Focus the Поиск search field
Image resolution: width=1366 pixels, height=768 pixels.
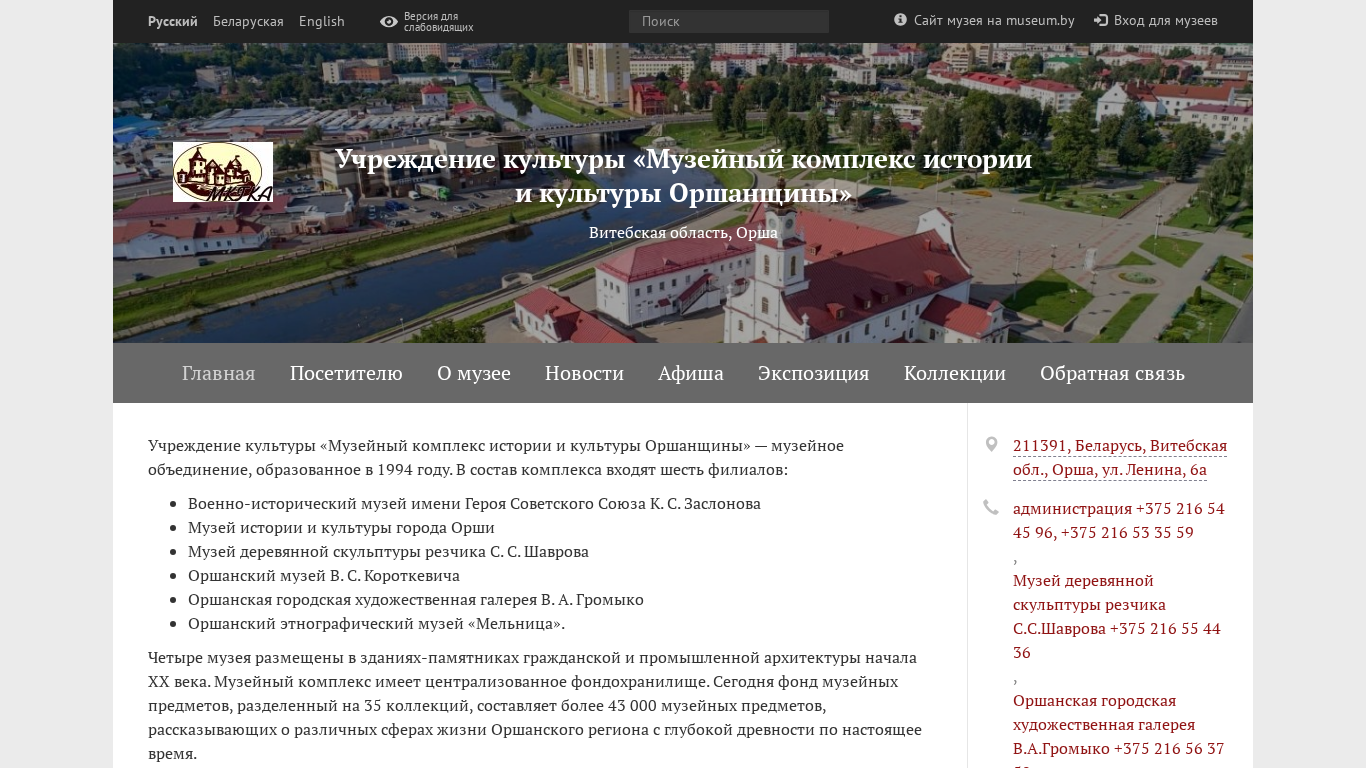click(x=729, y=22)
